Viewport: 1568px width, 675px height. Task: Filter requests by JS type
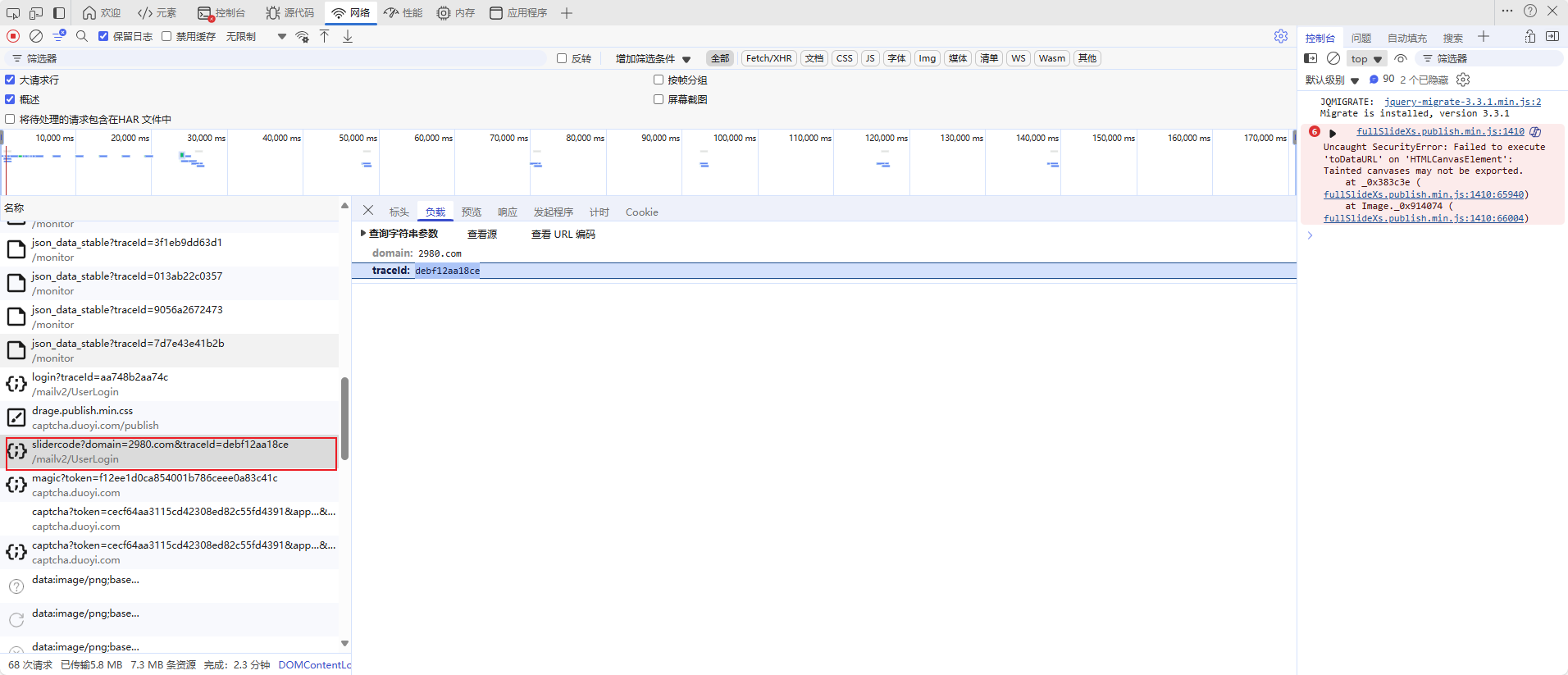pyautogui.click(x=870, y=58)
